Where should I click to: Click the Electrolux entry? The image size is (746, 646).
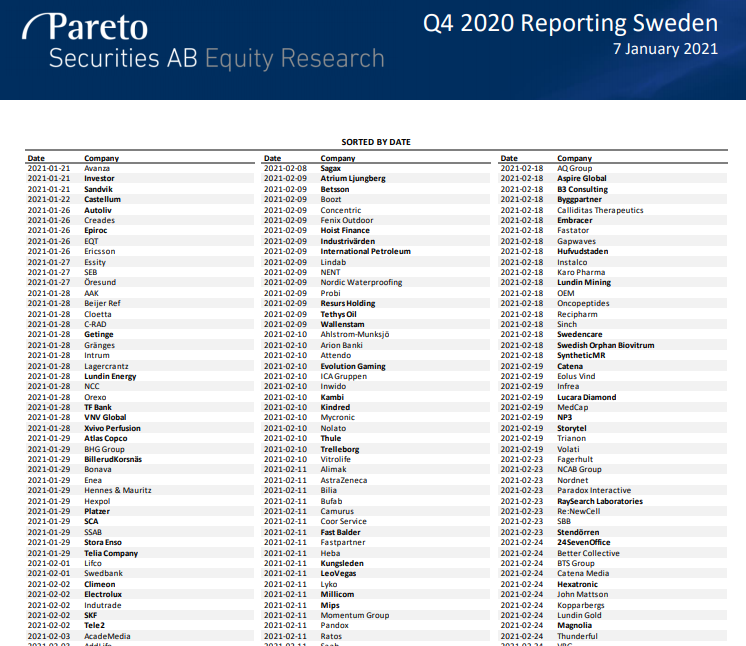pyautogui.click(x=103, y=594)
